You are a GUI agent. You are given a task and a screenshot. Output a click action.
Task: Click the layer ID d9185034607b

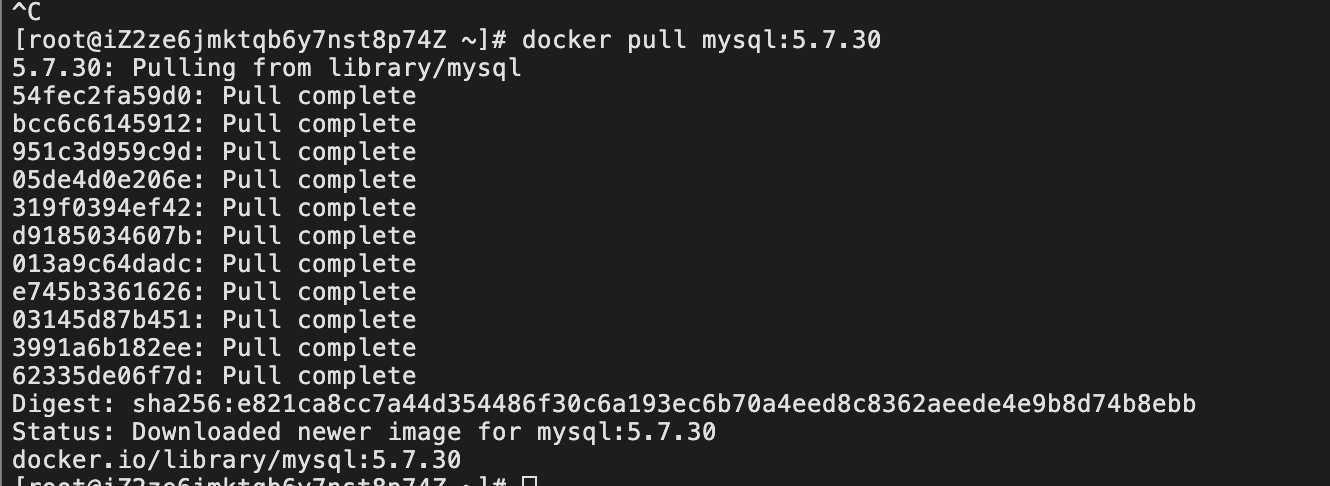(103, 237)
